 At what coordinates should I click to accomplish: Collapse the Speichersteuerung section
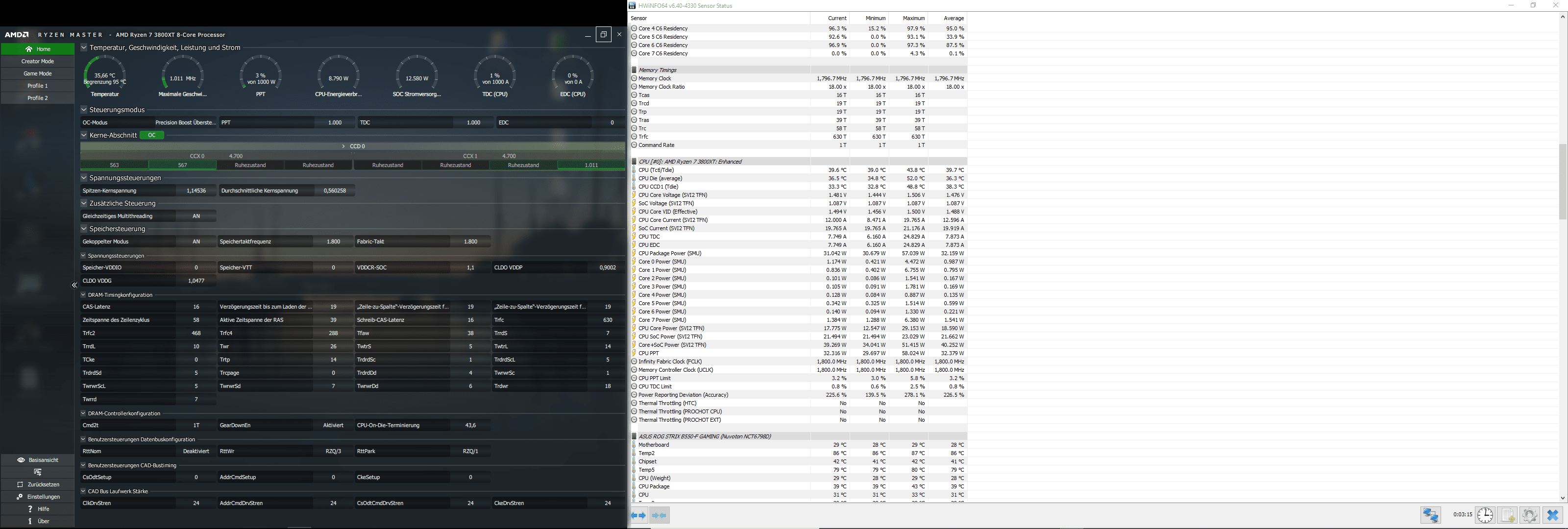(84, 229)
